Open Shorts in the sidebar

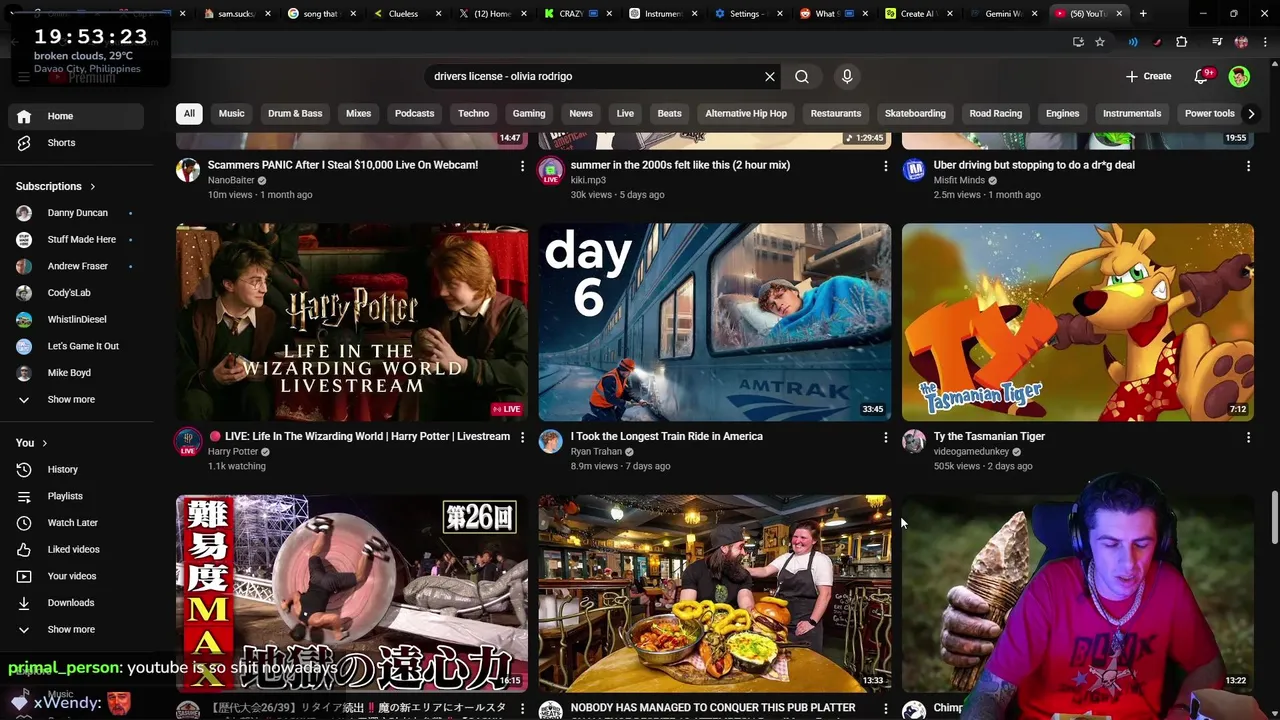pos(76,143)
